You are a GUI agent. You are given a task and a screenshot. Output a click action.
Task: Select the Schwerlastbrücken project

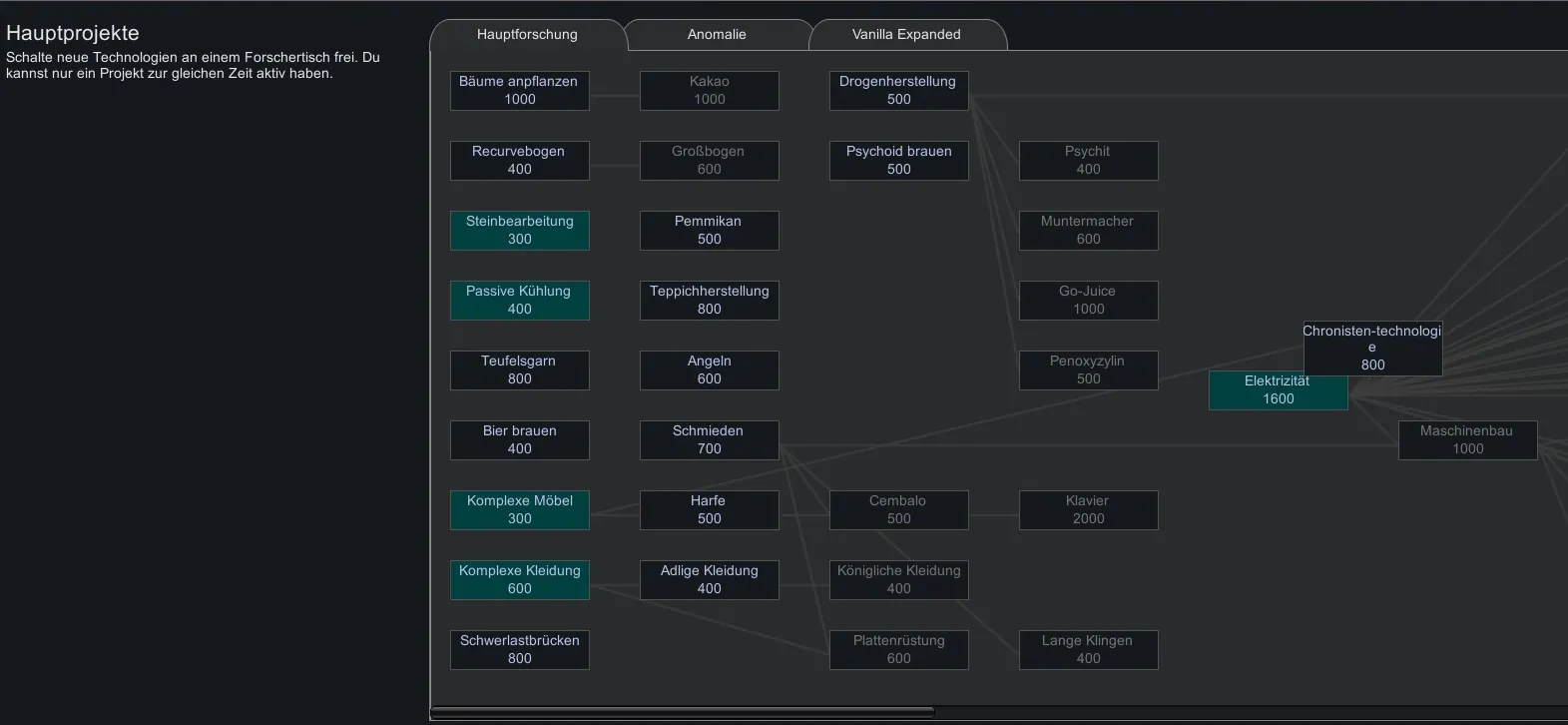pyautogui.click(x=519, y=649)
